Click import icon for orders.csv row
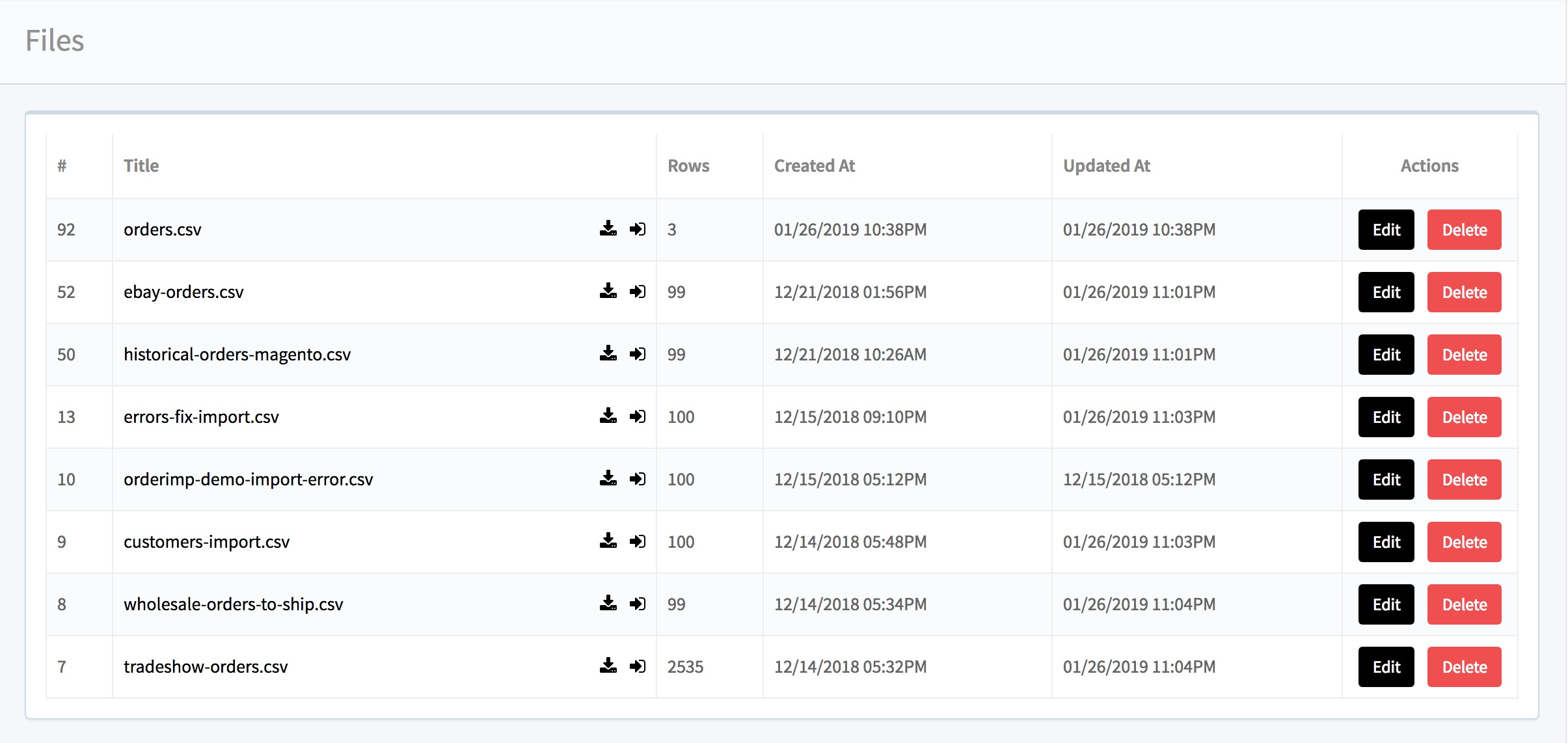The height and width of the screenshot is (743, 1568). coord(638,228)
